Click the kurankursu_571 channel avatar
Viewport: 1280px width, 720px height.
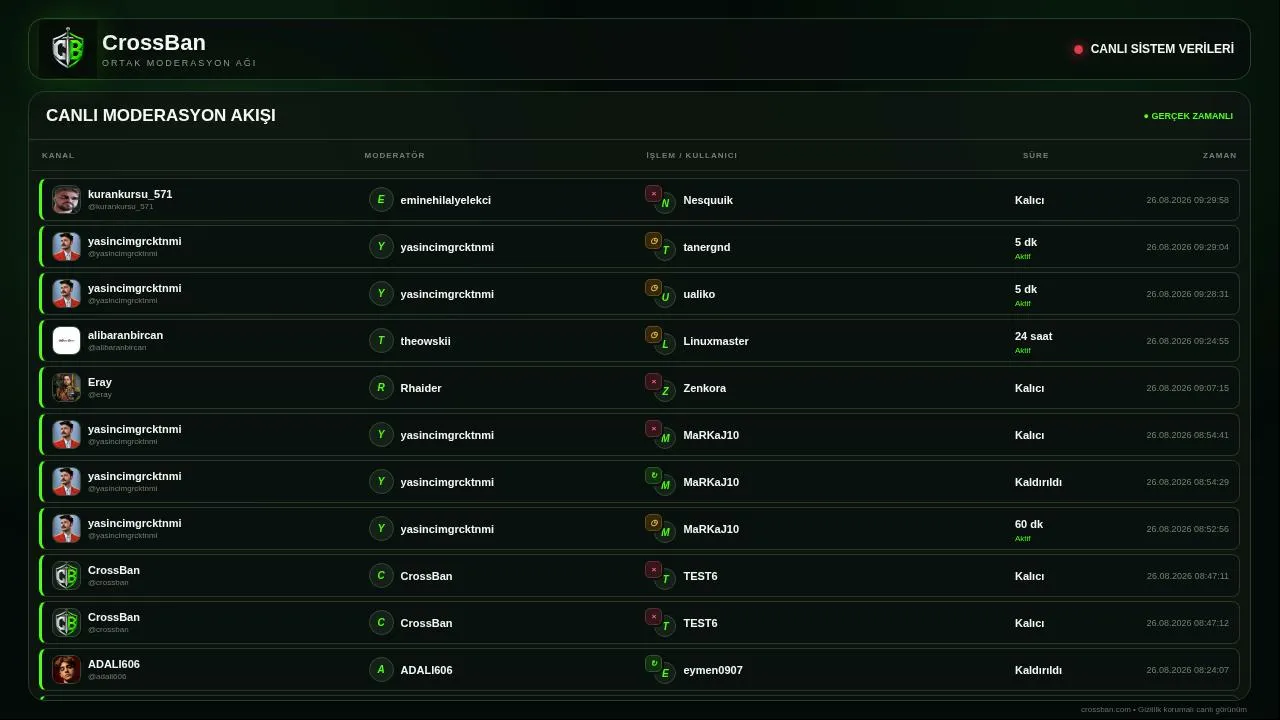(x=66, y=199)
